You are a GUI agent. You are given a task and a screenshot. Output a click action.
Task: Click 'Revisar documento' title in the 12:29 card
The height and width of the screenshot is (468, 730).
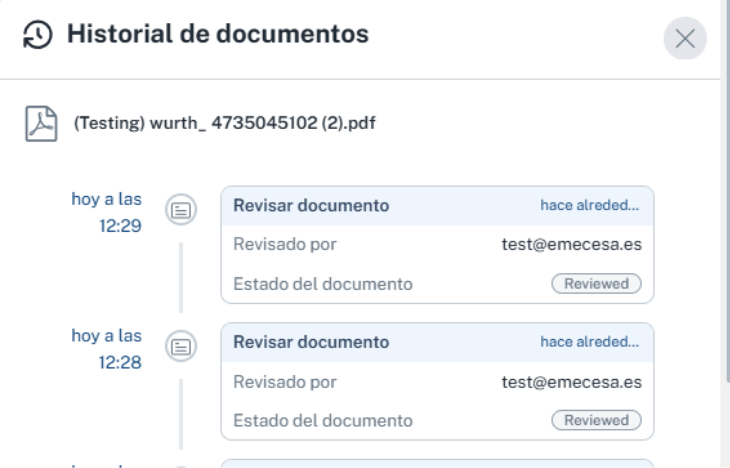coord(311,206)
